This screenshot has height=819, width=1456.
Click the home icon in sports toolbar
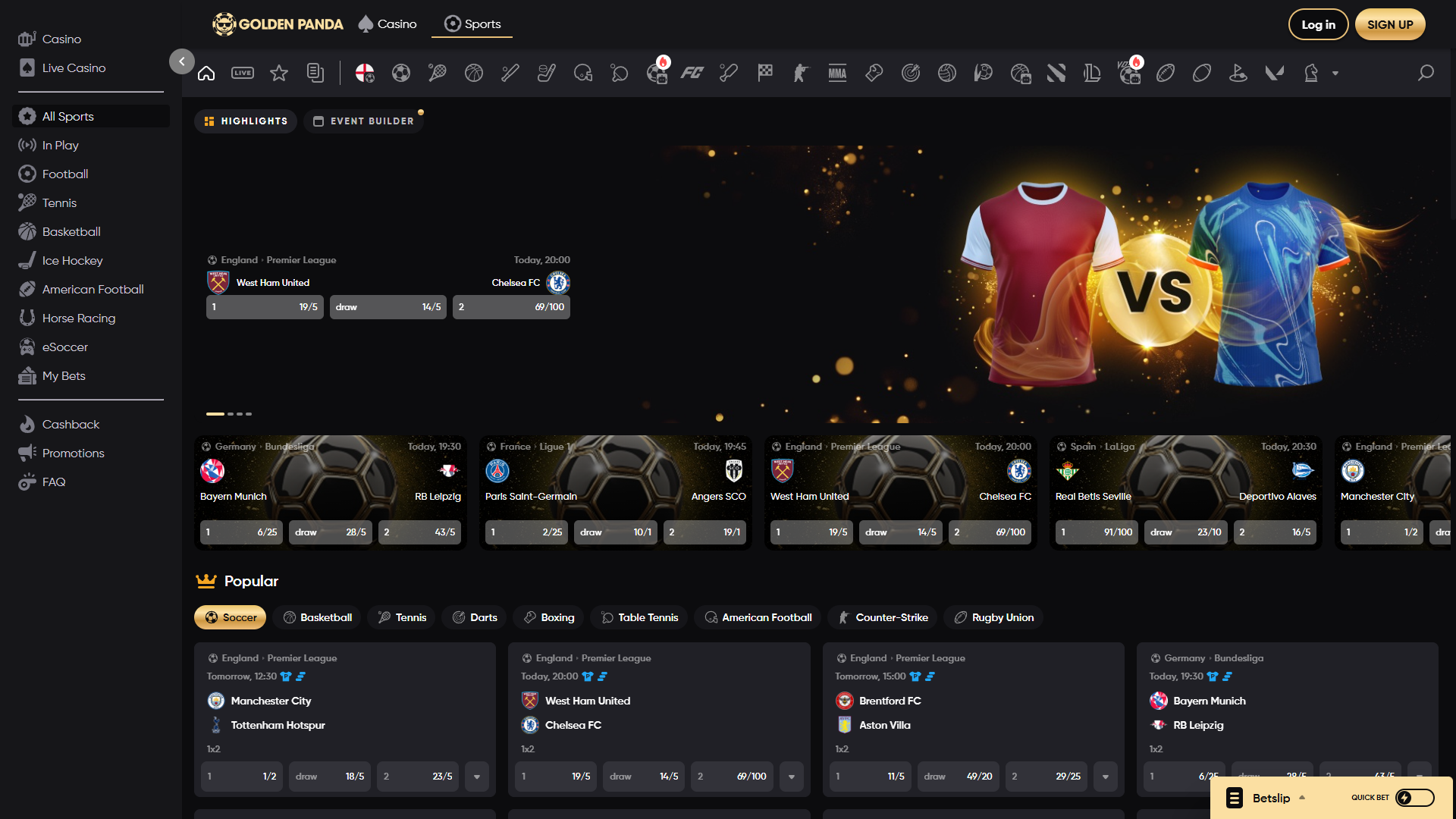206,73
